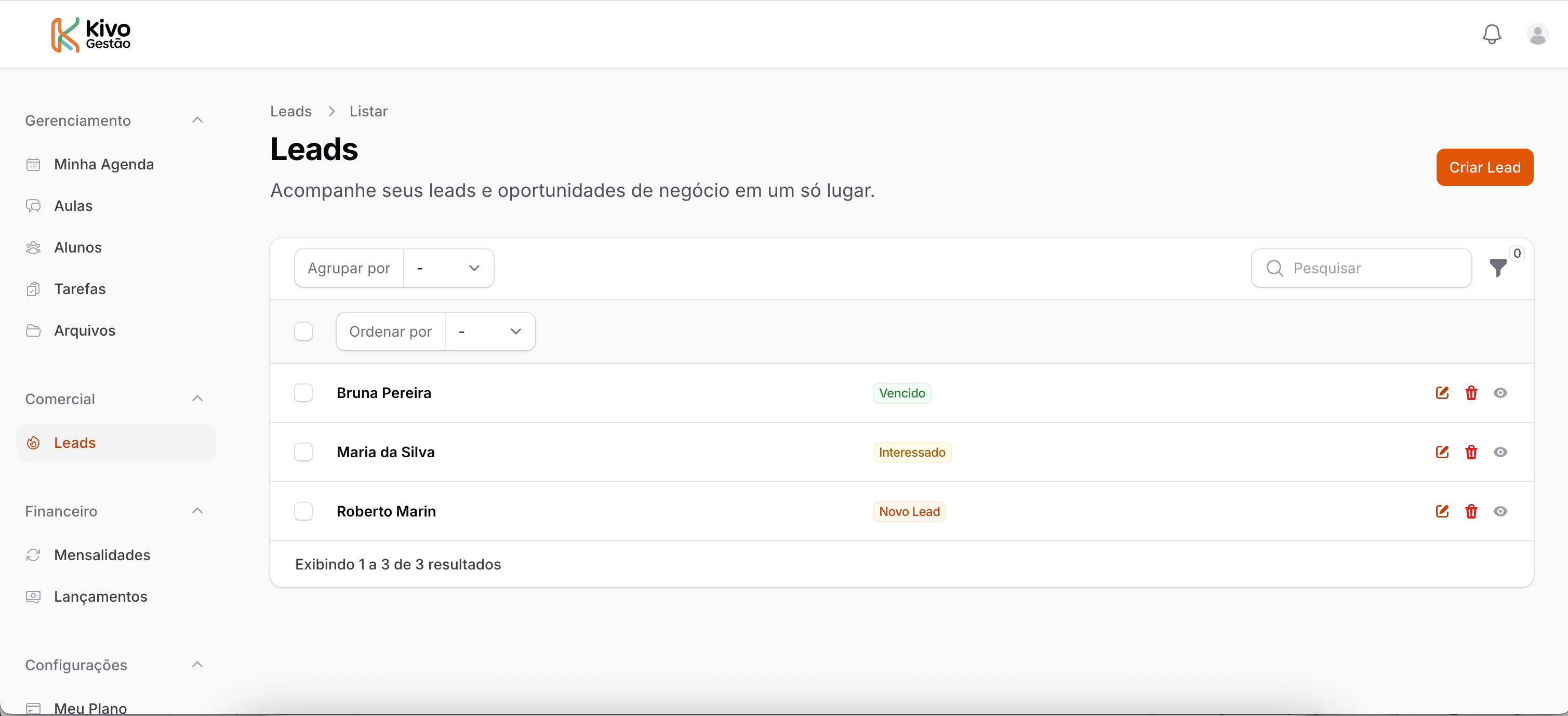
Task: Go to Mensalidades menu item
Action: [102, 554]
